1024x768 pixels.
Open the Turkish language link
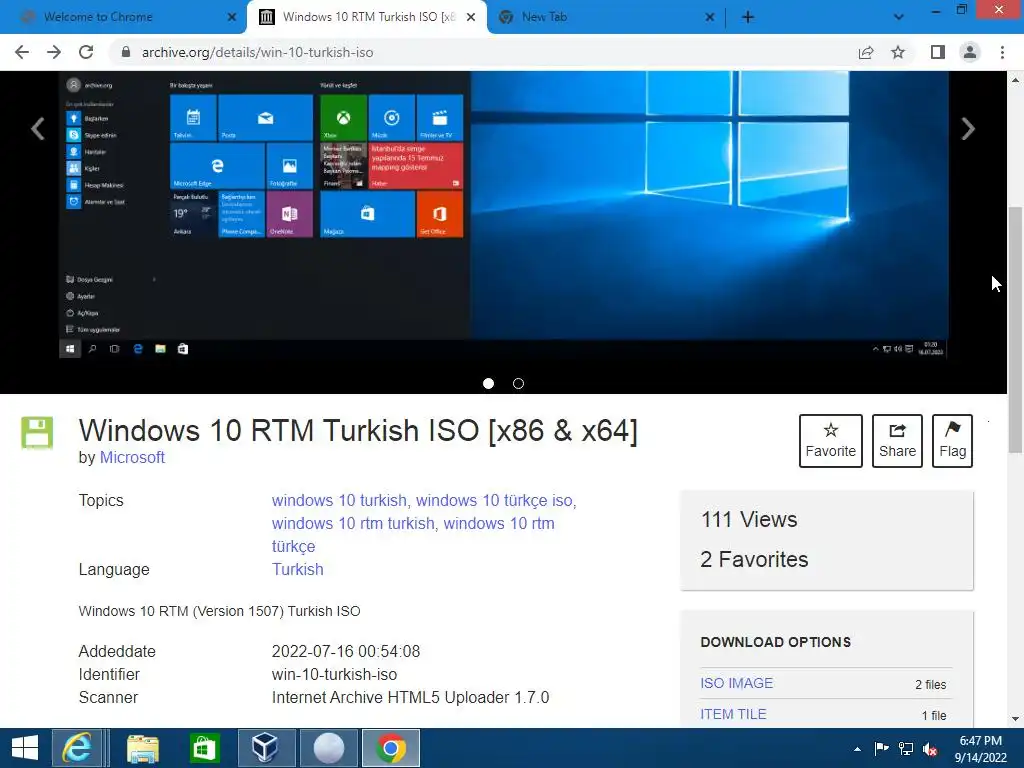[298, 569]
